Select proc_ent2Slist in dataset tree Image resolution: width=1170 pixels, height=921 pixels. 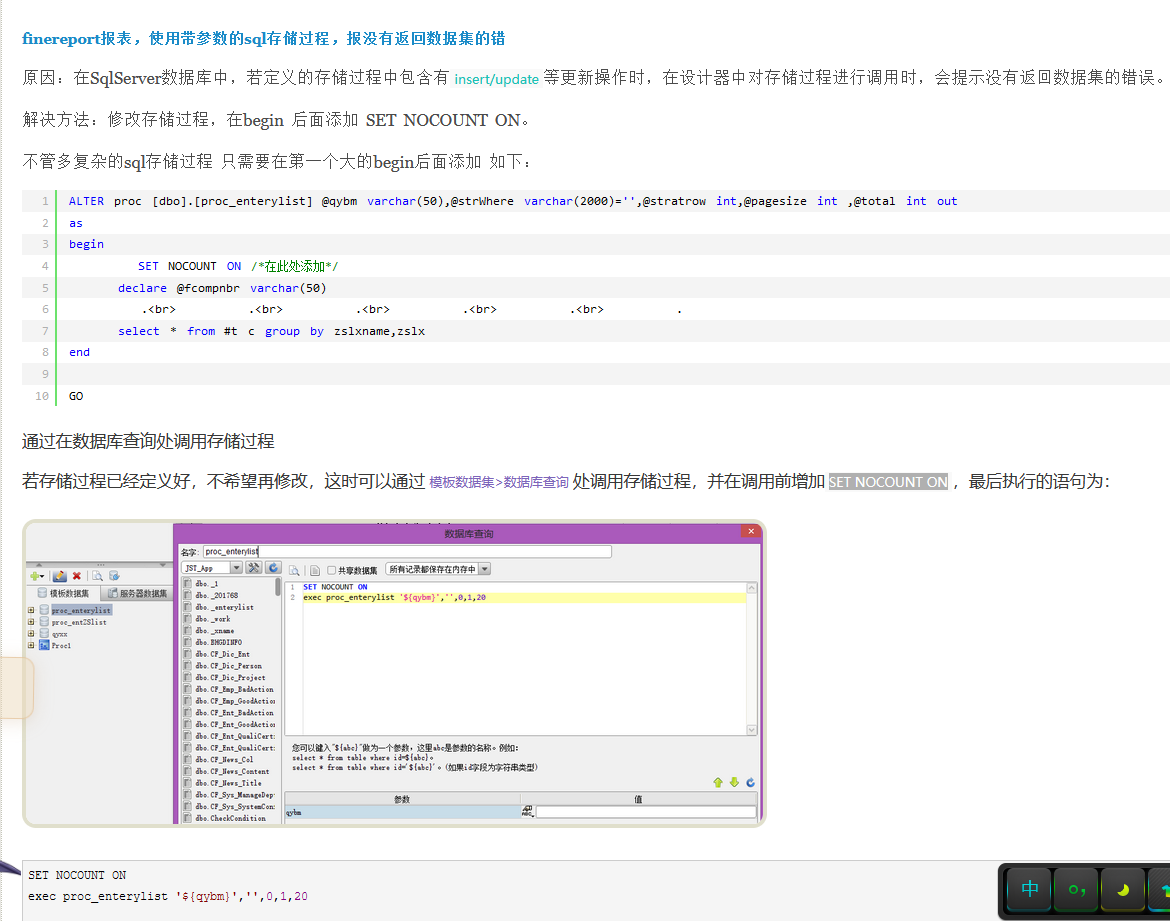pos(79,622)
